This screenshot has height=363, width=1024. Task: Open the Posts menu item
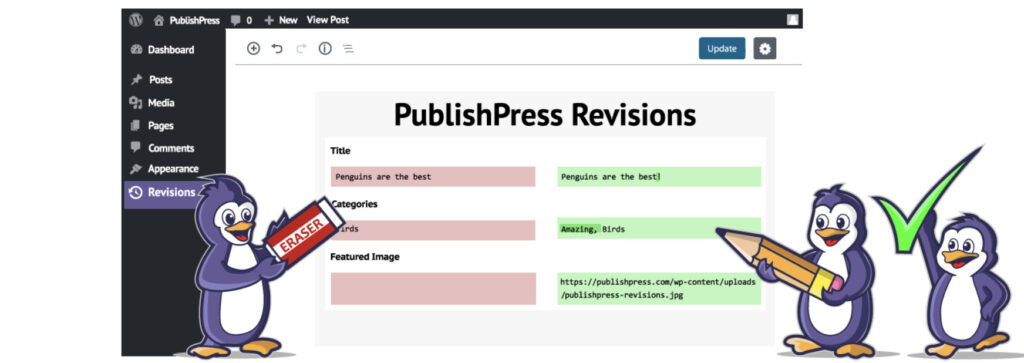point(161,80)
